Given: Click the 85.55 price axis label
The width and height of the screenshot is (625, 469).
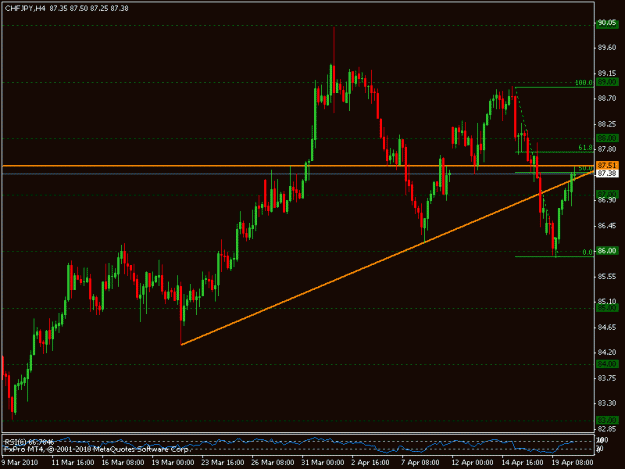Looking at the screenshot, I should pyautogui.click(x=607, y=277).
